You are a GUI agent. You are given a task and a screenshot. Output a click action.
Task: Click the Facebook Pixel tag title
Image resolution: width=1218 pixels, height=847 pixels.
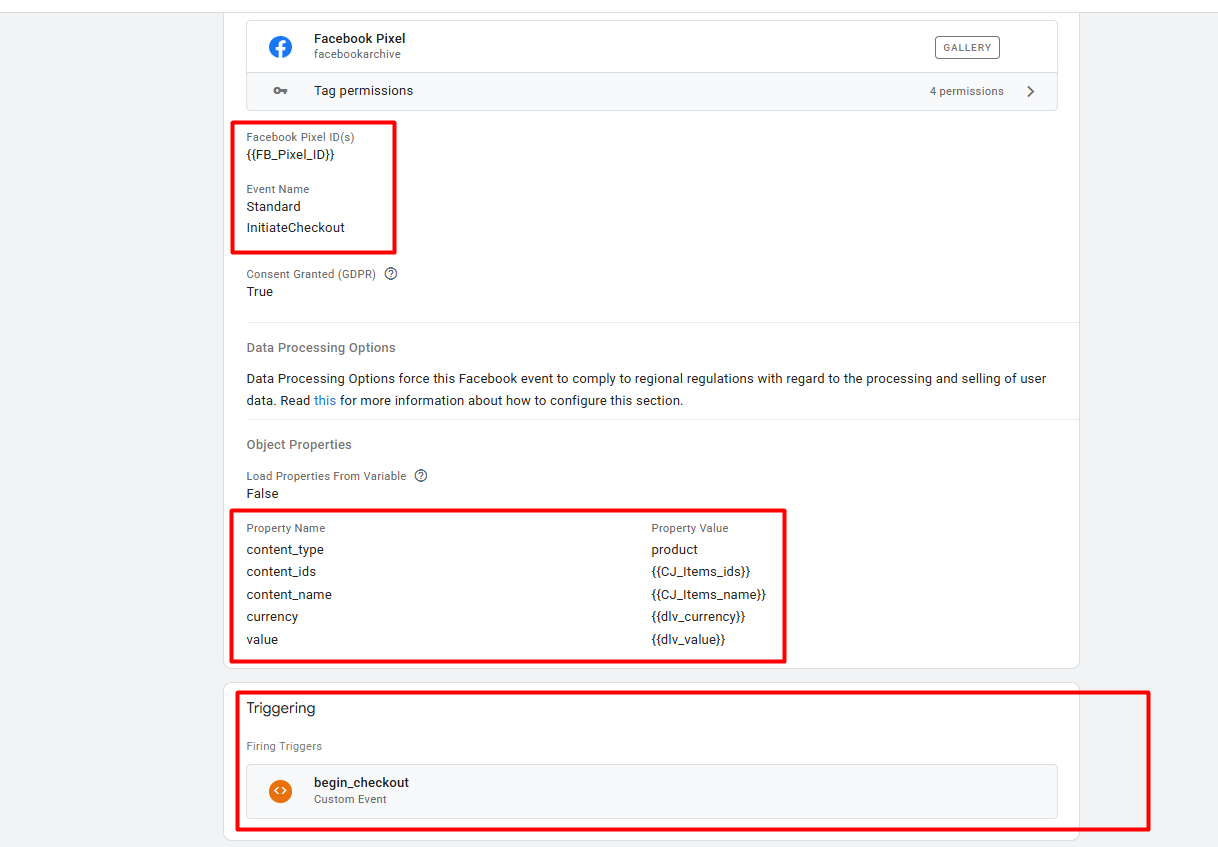(359, 39)
